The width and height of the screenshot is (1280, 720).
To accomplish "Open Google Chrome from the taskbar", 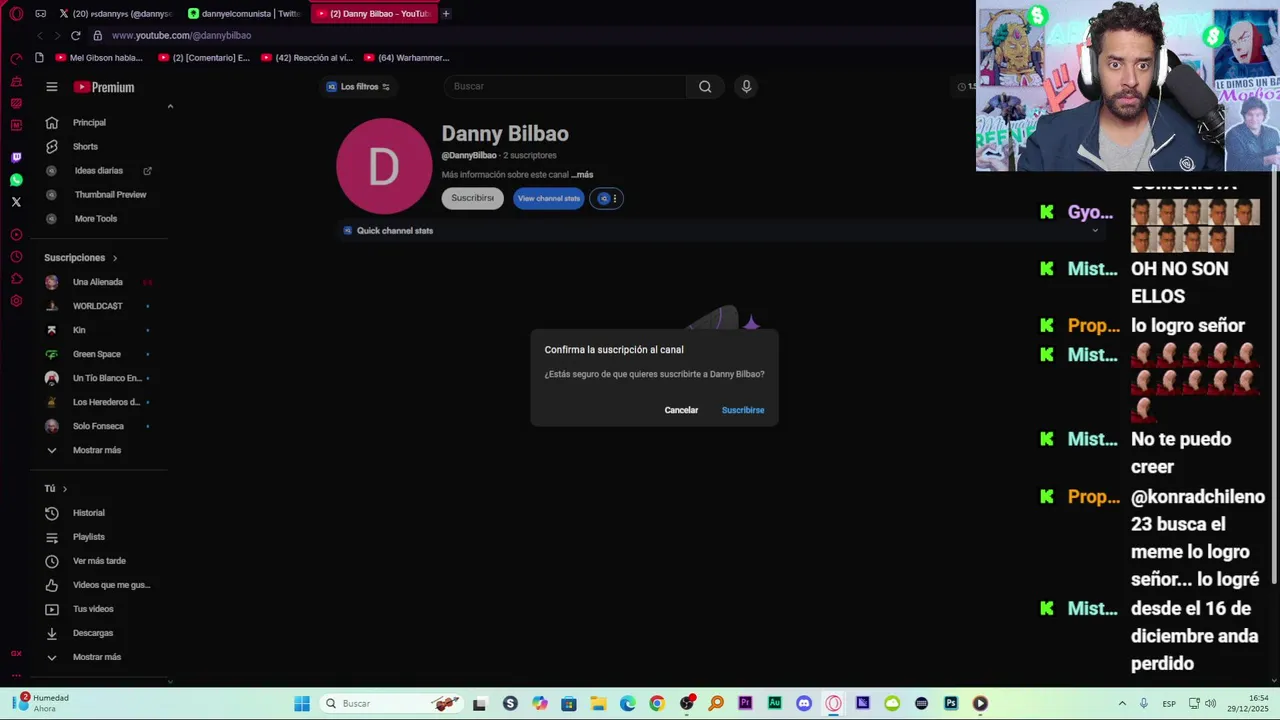I will point(657,703).
